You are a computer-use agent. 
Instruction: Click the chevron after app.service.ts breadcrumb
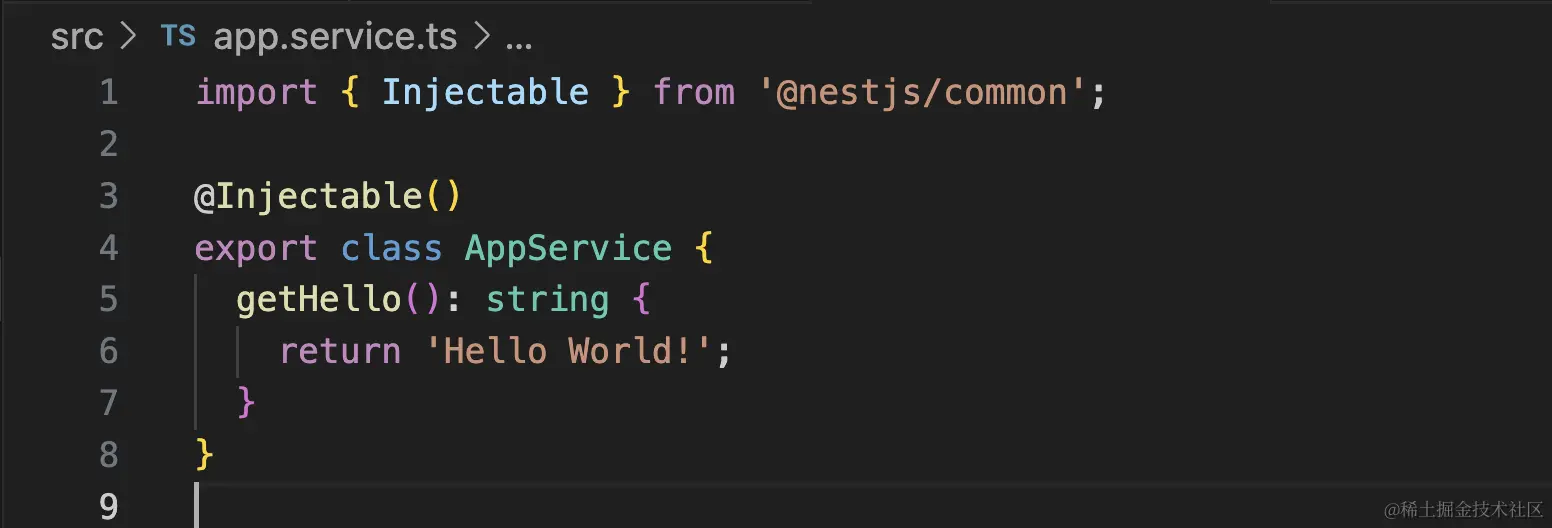pos(481,38)
